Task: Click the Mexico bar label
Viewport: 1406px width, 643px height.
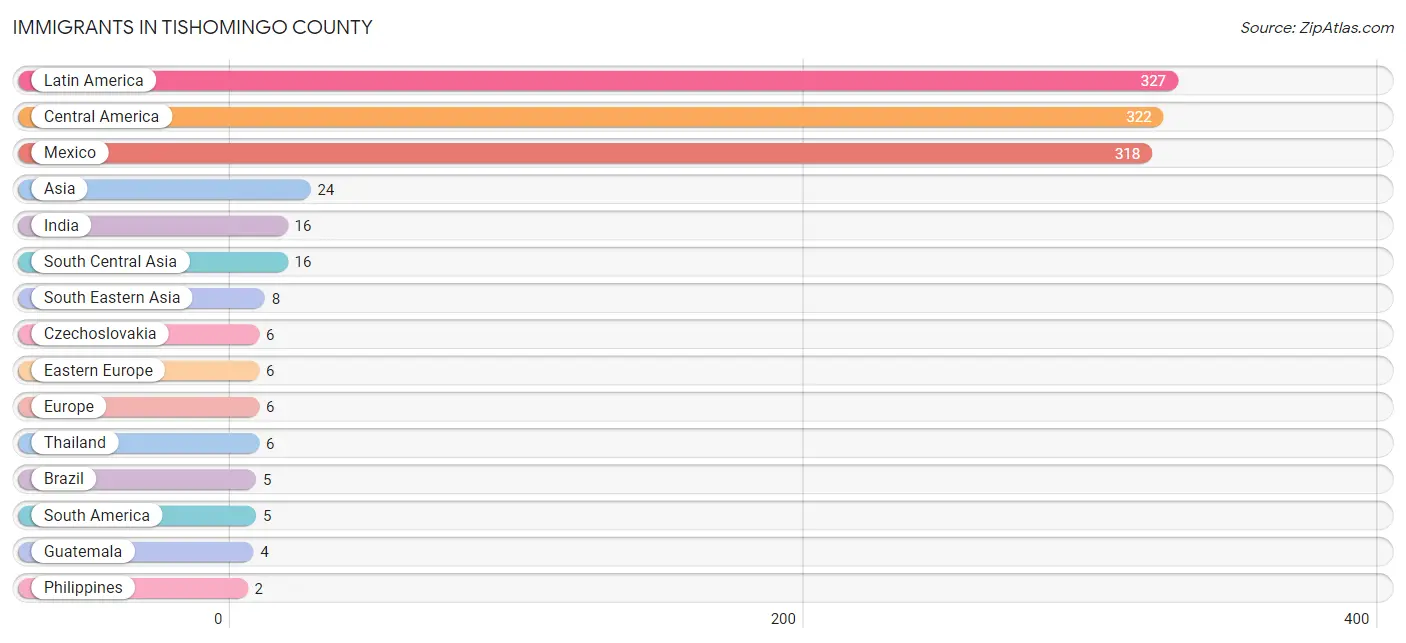Action: point(70,152)
